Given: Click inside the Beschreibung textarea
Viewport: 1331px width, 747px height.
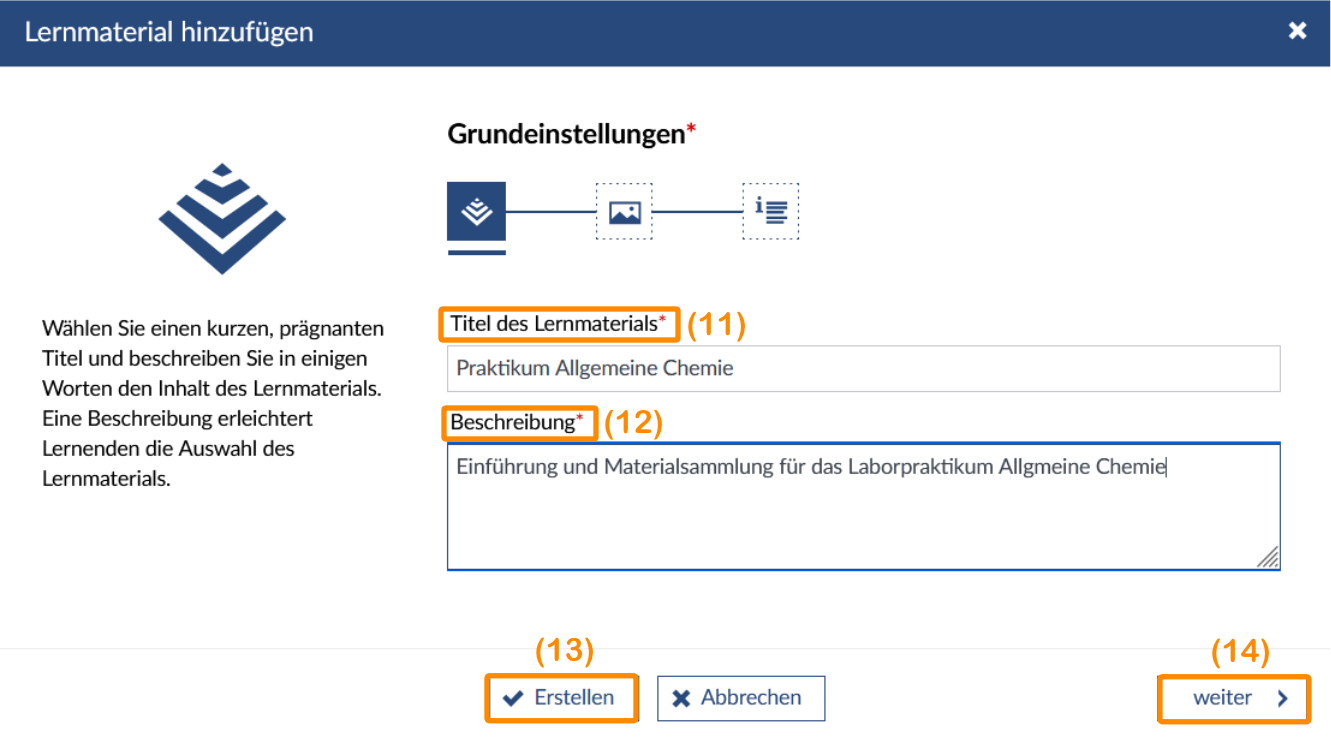Looking at the screenshot, I should click(863, 505).
